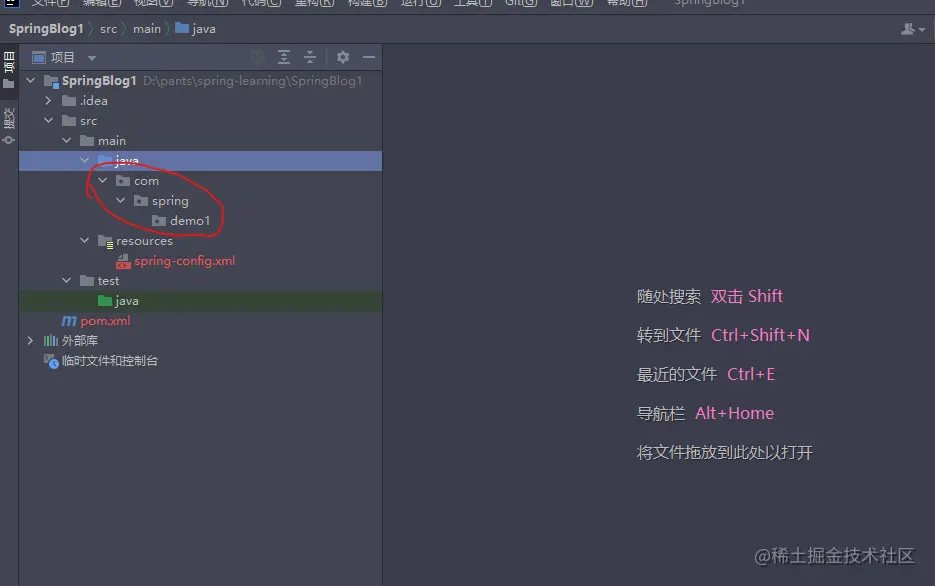Click the spring-config.xml file icon
Image resolution: width=935 pixels, height=586 pixels.
(123, 261)
